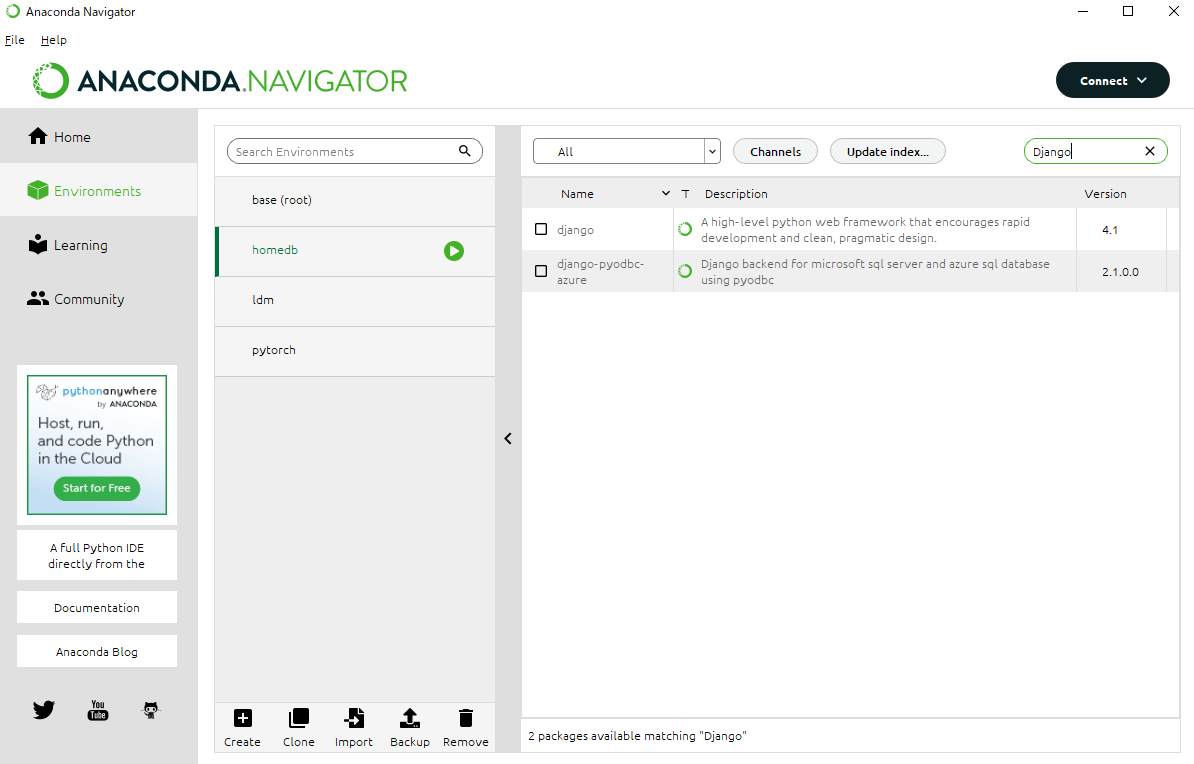Click the django description text
The image size is (1194, 764).
coord(865,229)
